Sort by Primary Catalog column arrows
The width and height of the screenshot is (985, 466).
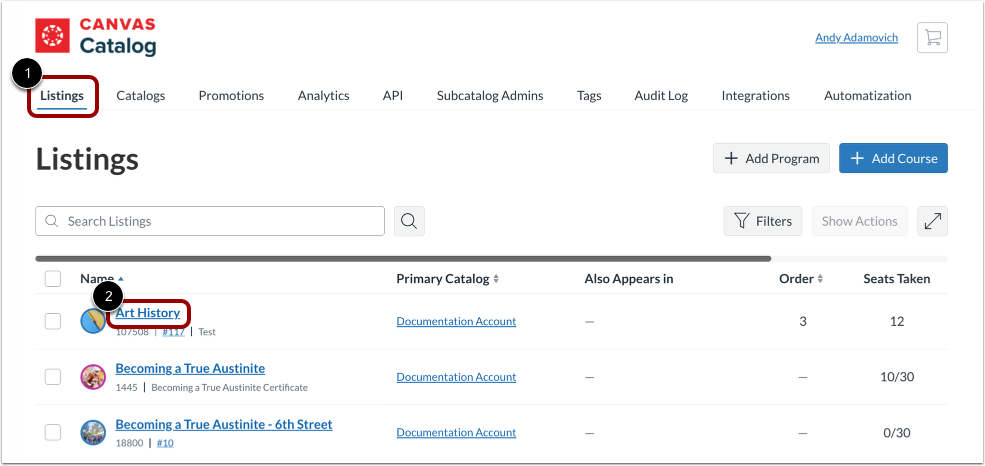click(496, 279)
